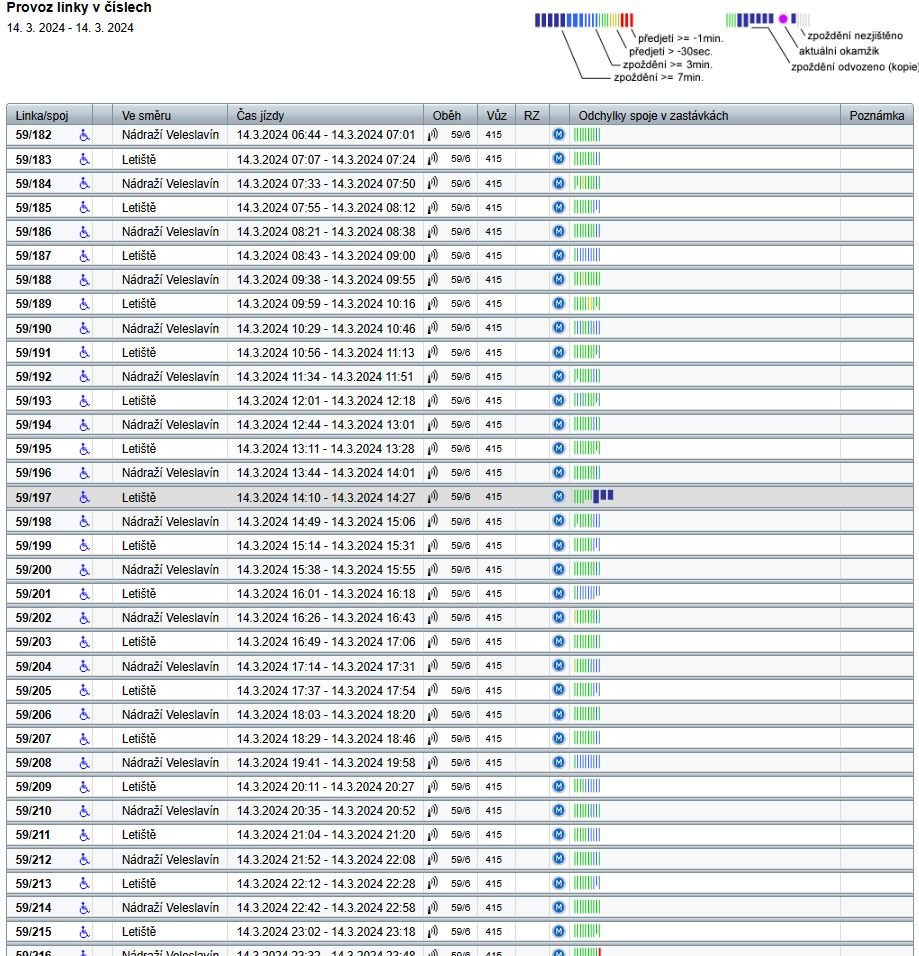Screen dimensions: 919x956
Task: Click the red early-departure bars in the legend
Action: click(627, 20)
